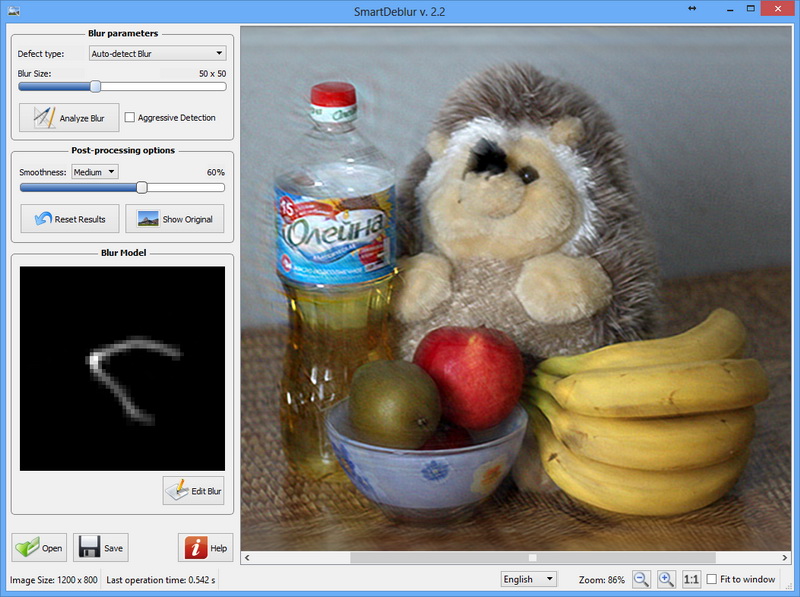
Task: Click the horizontal scrollbar left arrow
Action: click(x=247, y=558)
